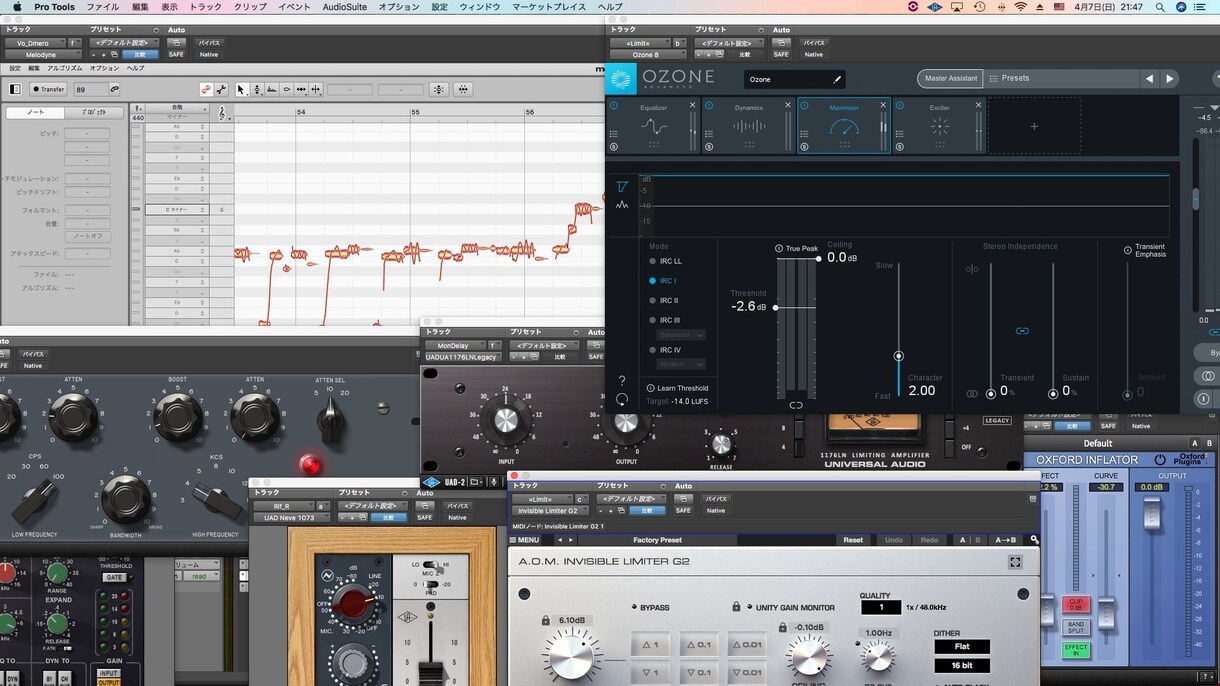Click the wrench icon in Invisible Limiter toolbar
Screen dimensions: 1220x686
1034,540
